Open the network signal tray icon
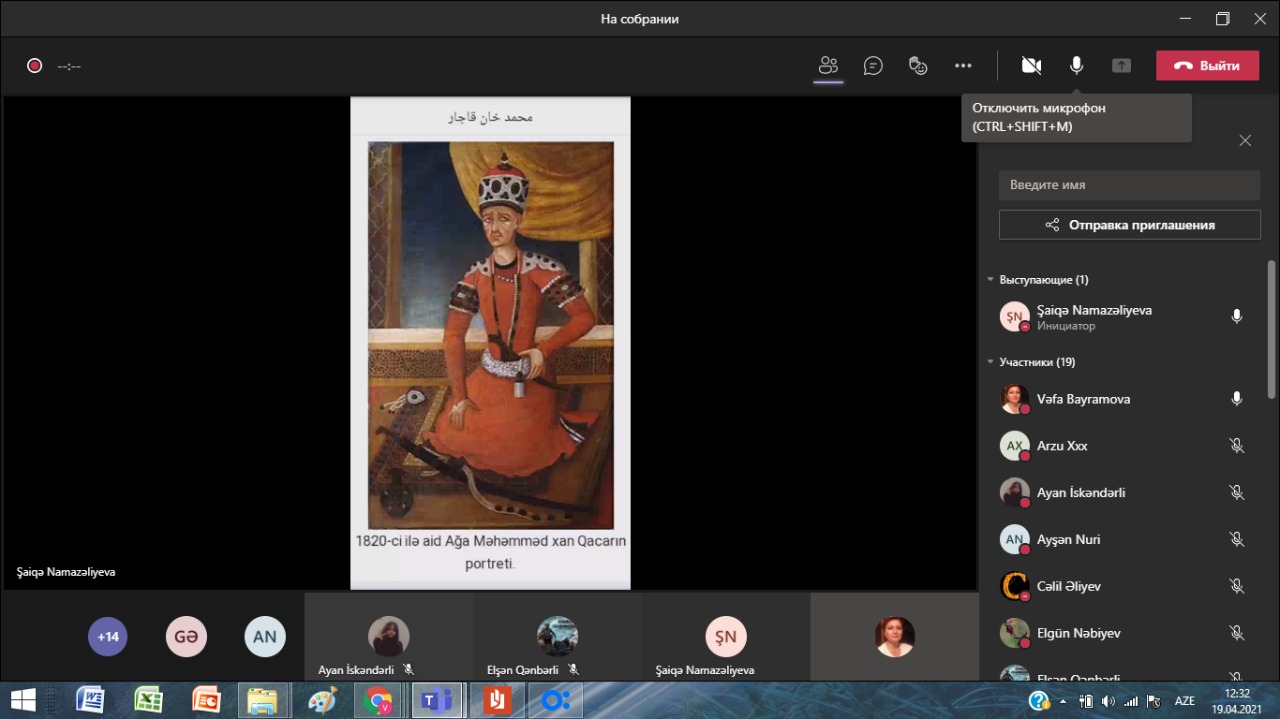 (1132, 700)
